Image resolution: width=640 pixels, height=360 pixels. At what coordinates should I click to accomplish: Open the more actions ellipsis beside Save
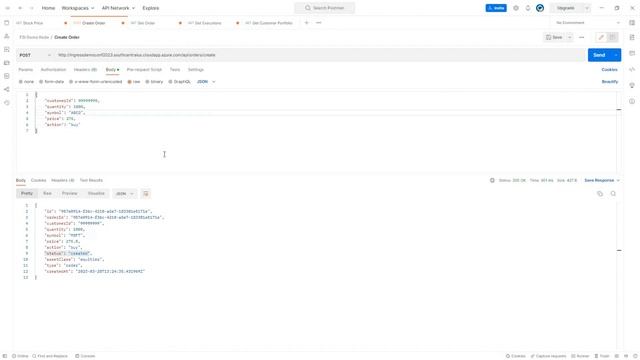(x=582, y=37)
